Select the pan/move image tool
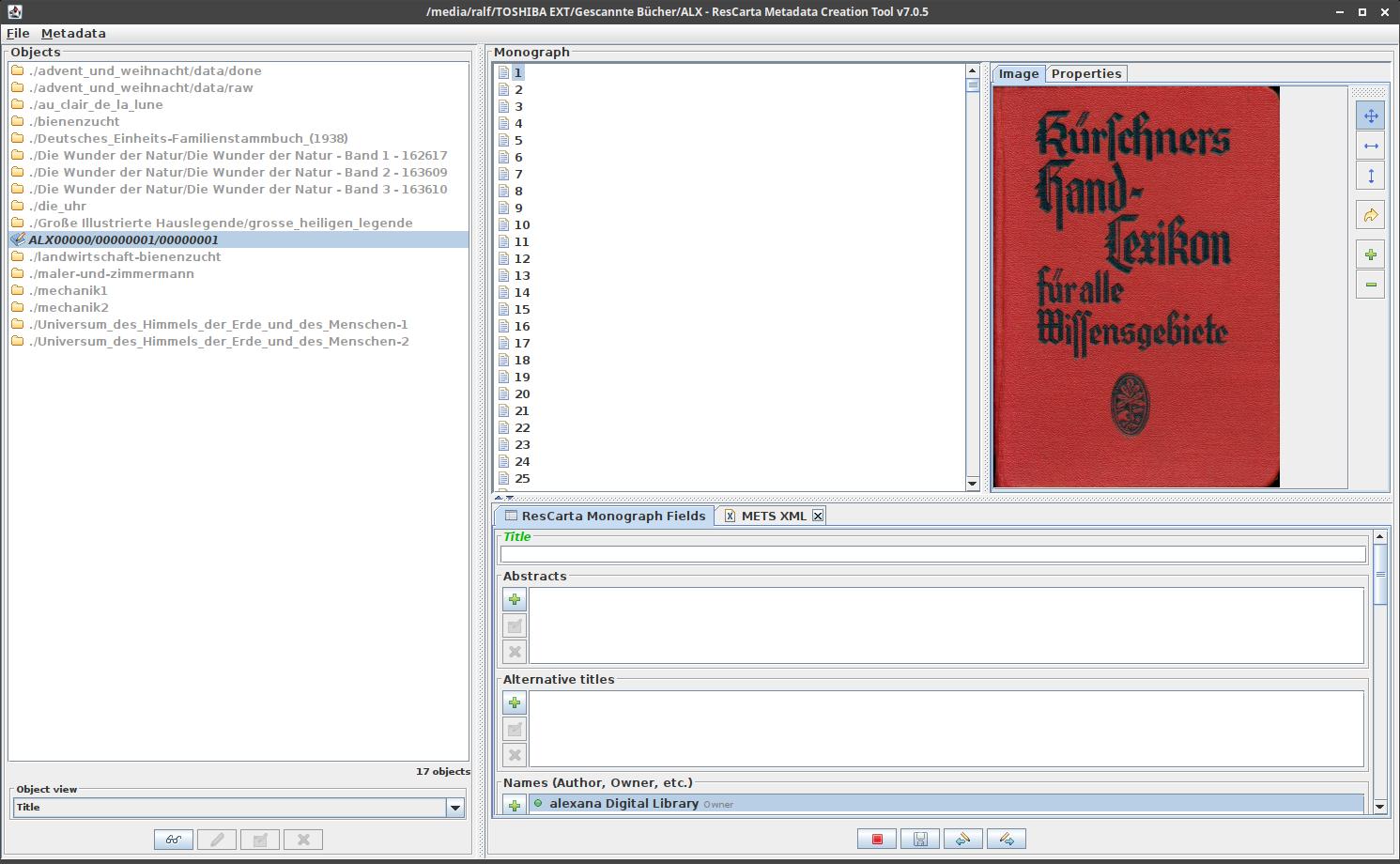Viewport: 1400px width, 864px height. click(1370, 116)
